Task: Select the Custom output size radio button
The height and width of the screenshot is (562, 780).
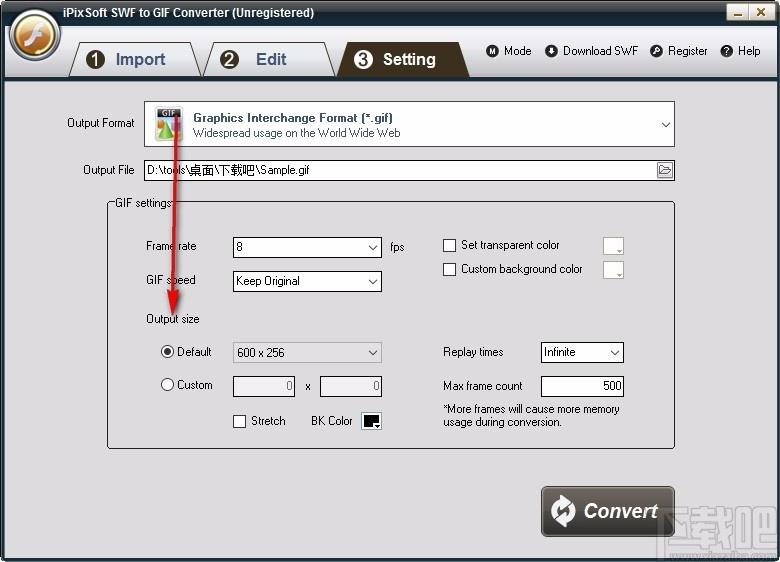Action: [167, 384]
